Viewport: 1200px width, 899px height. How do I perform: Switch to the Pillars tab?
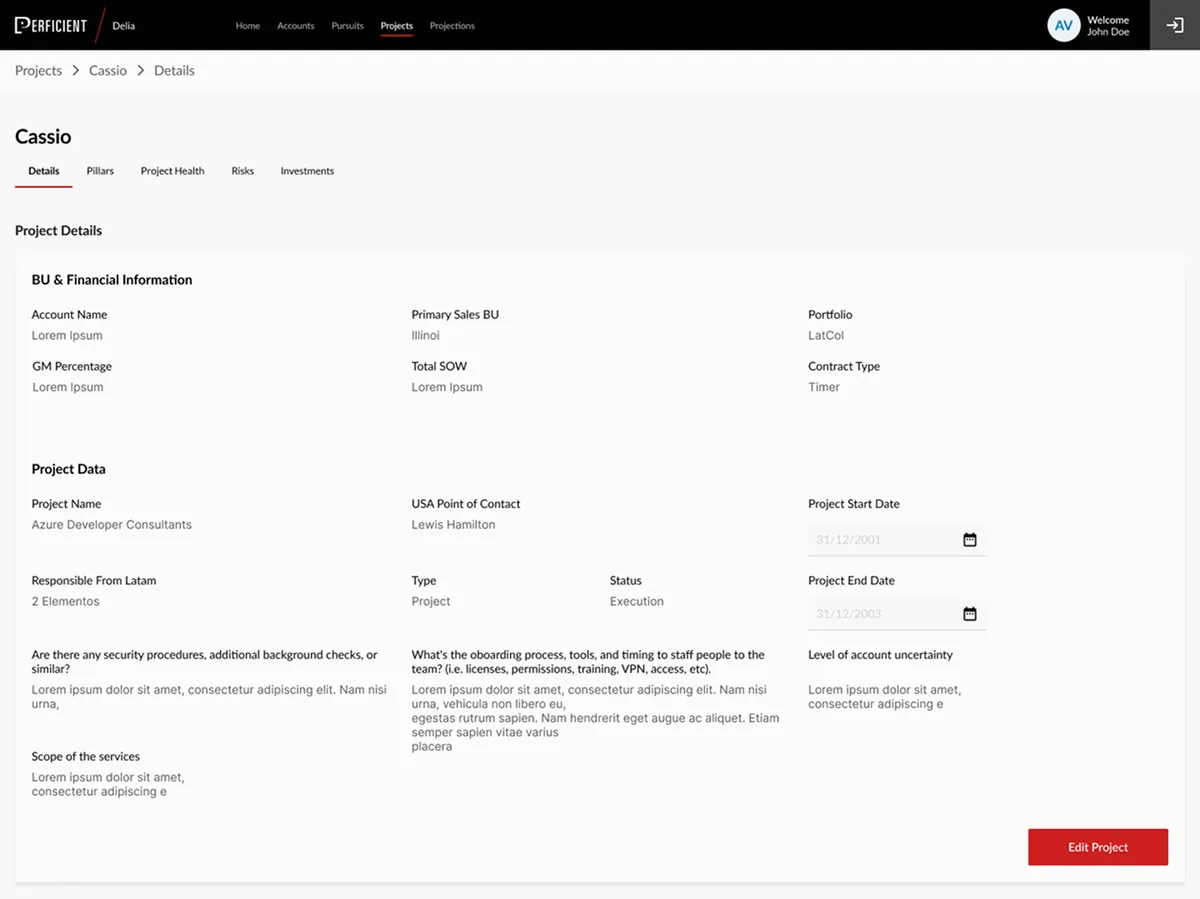point(100,171)
